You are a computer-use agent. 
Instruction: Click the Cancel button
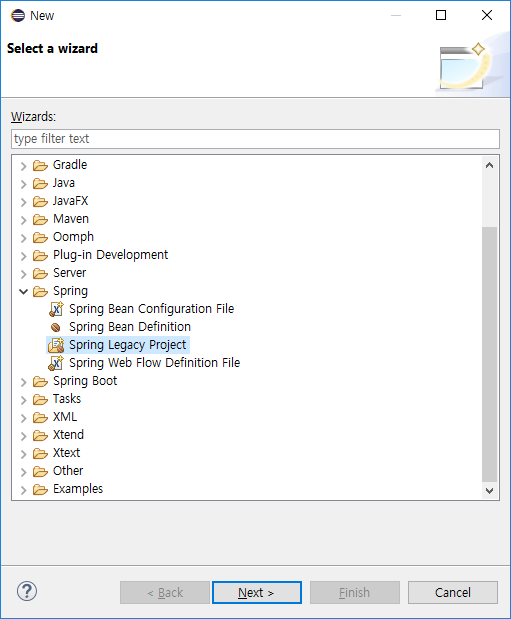point(453,592)
